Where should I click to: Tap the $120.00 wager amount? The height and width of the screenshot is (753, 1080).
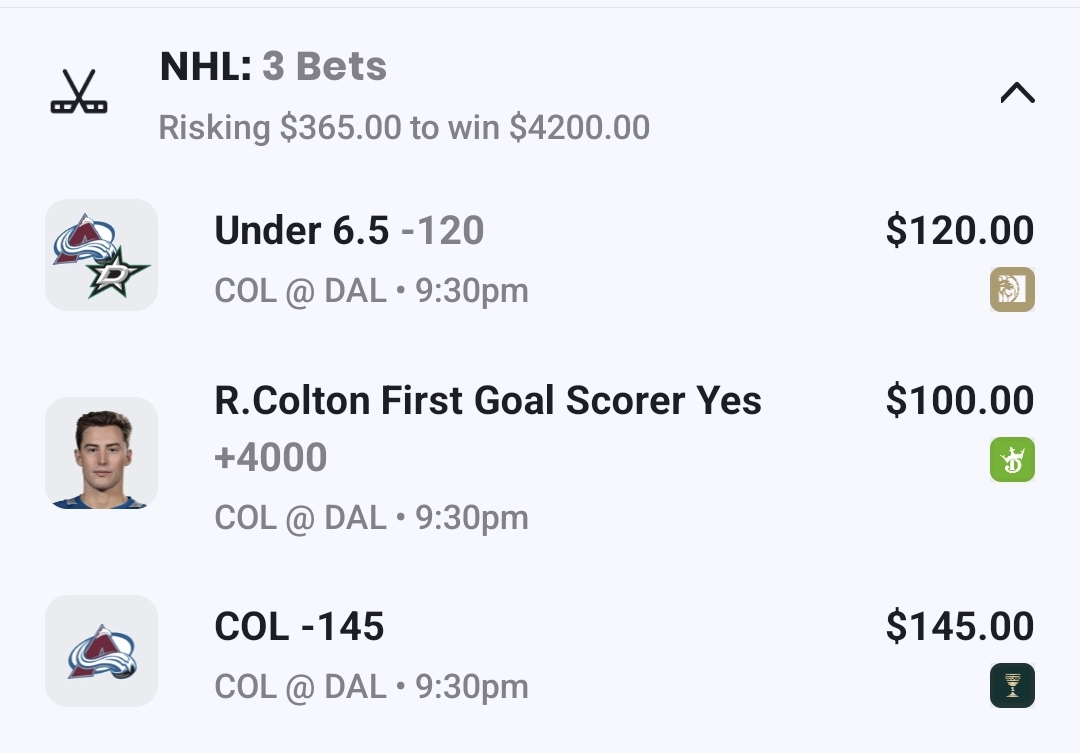[x=959, y=231]
